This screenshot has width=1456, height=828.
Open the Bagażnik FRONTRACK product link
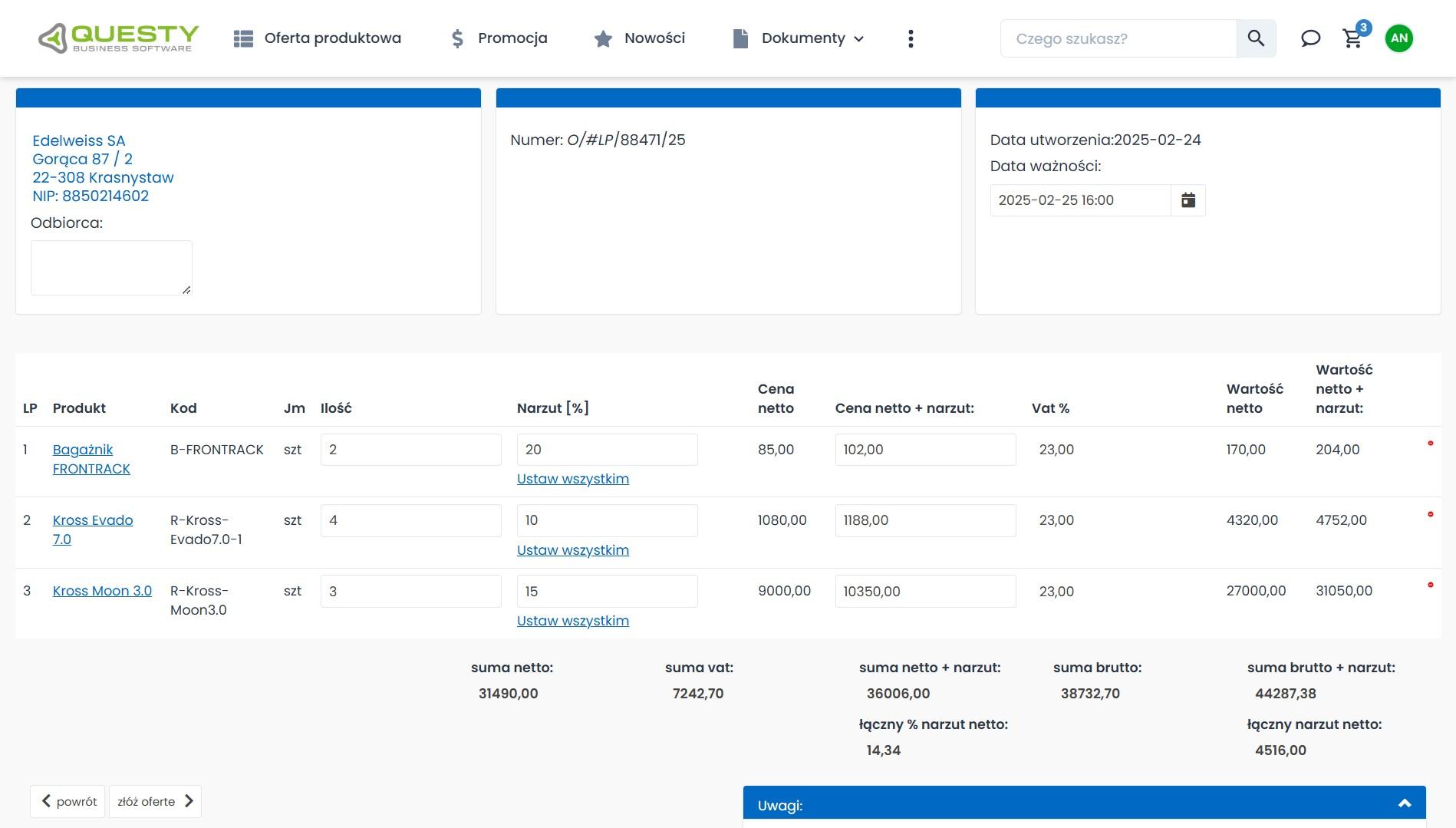(91, 459)
